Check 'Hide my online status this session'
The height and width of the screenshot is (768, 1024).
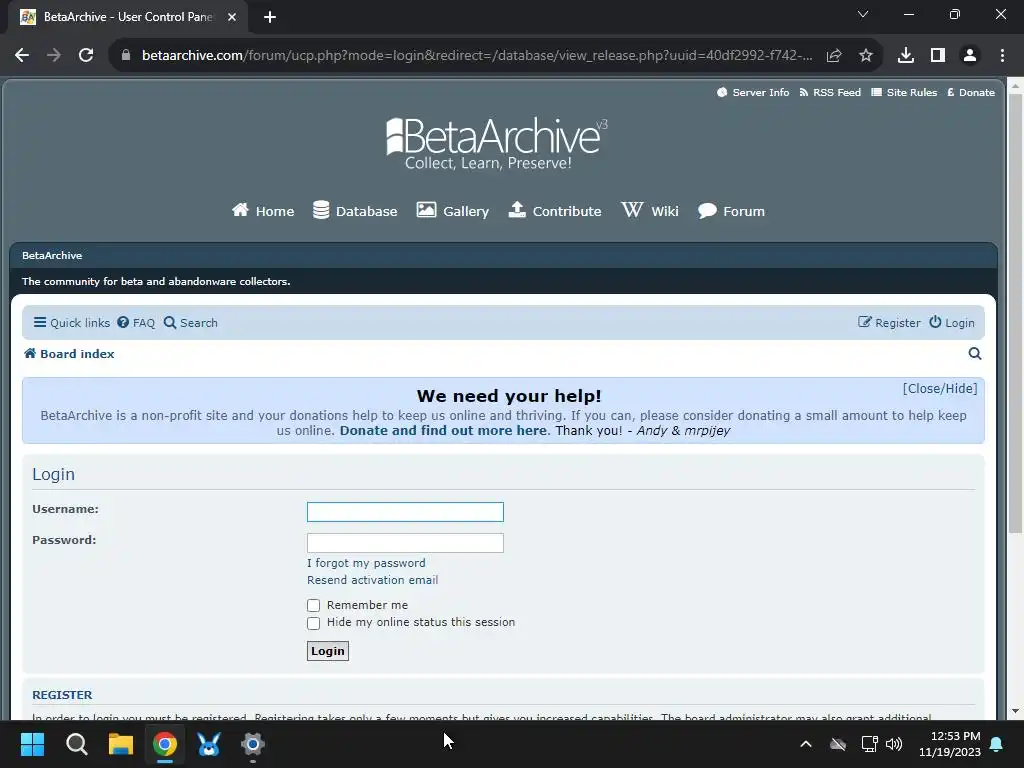(x=313, y=624)
